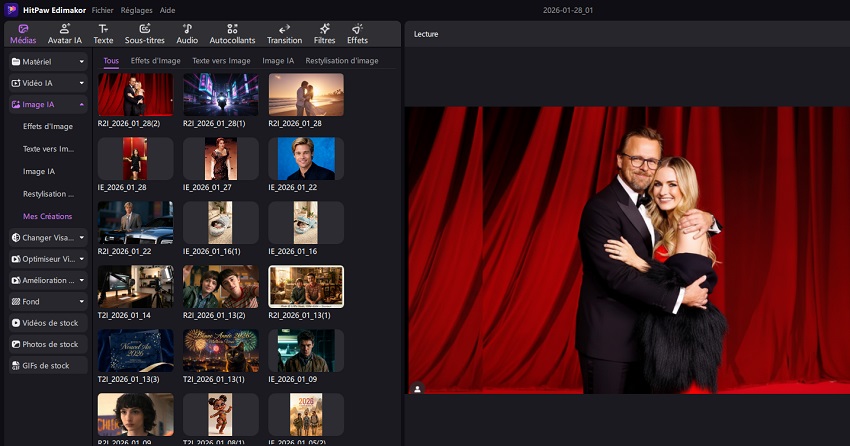The height and width of the screenshot is (446, 850).
Task: Click the preview image of the couple
Action: [x=629, y=250]
